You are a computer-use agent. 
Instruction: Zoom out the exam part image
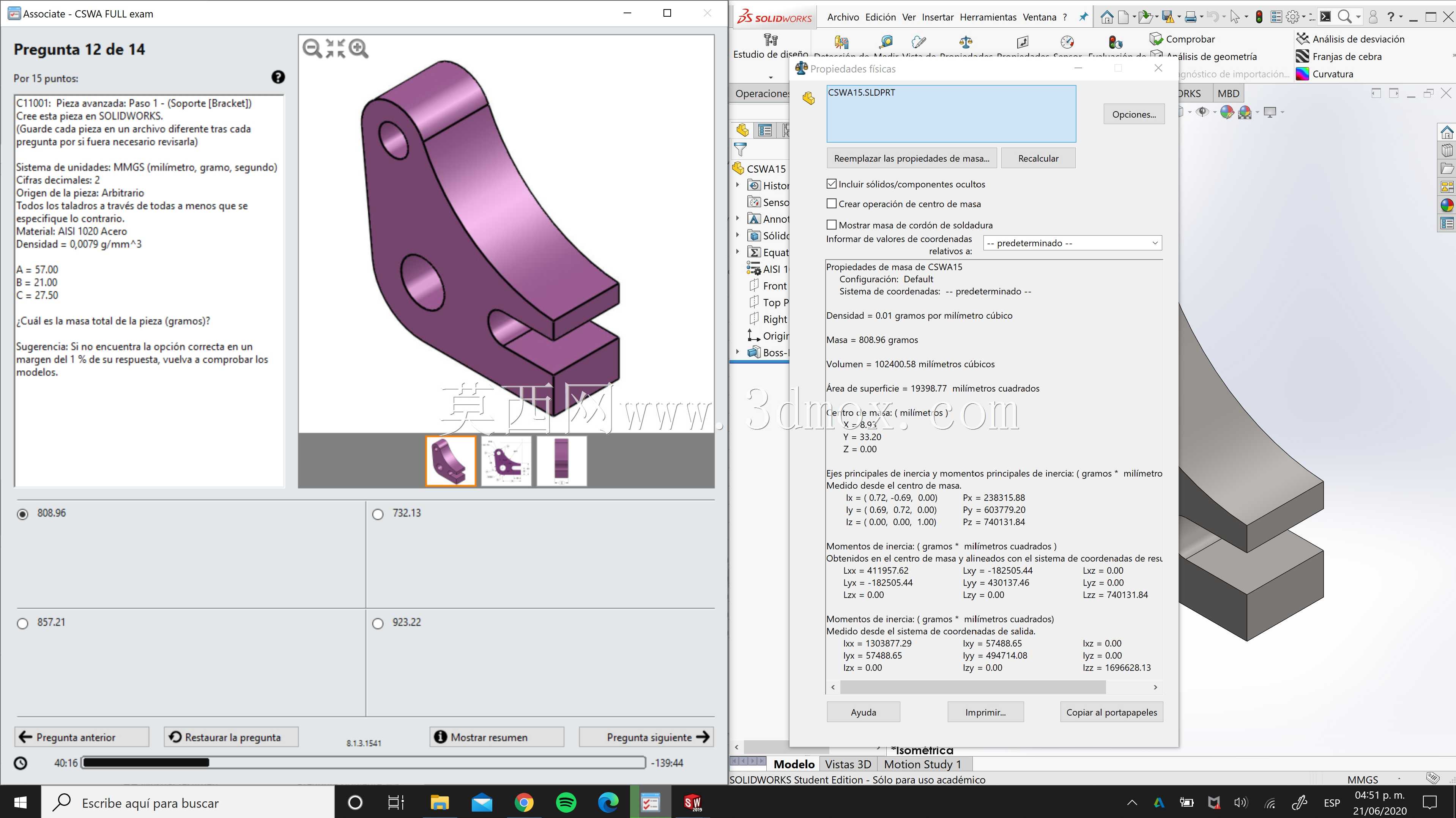[x=312, y=48]
